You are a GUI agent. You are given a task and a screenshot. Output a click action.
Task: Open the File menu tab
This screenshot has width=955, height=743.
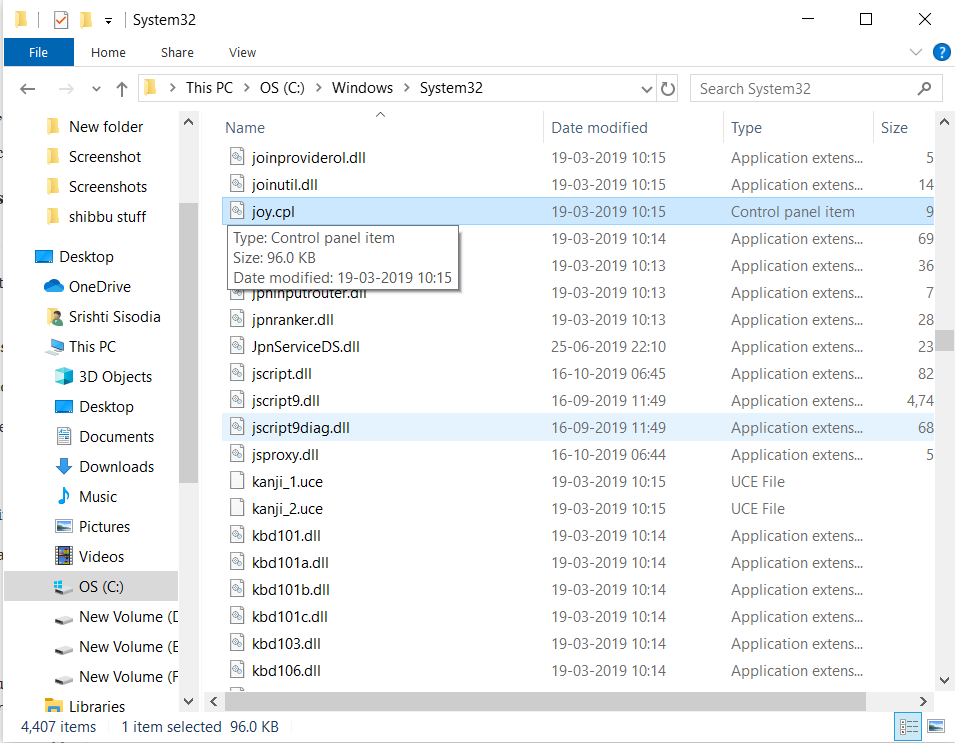(x=38, y=52)
